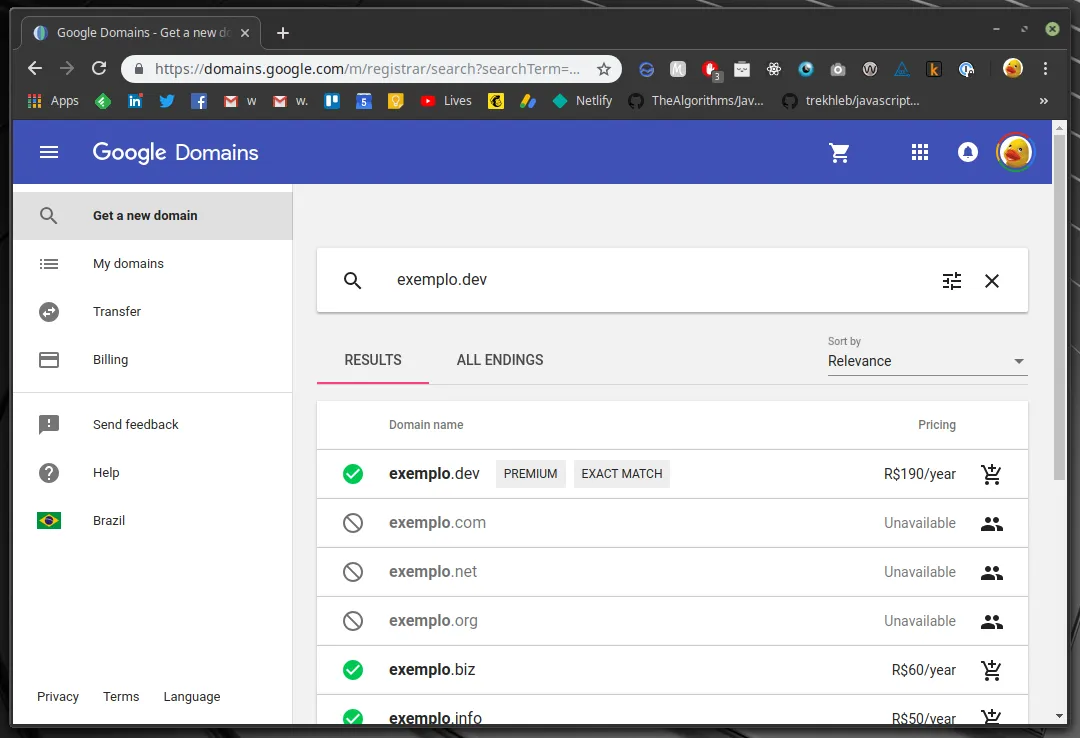
Task: Open the navigation hamburger menu
Action: (48, 152)
